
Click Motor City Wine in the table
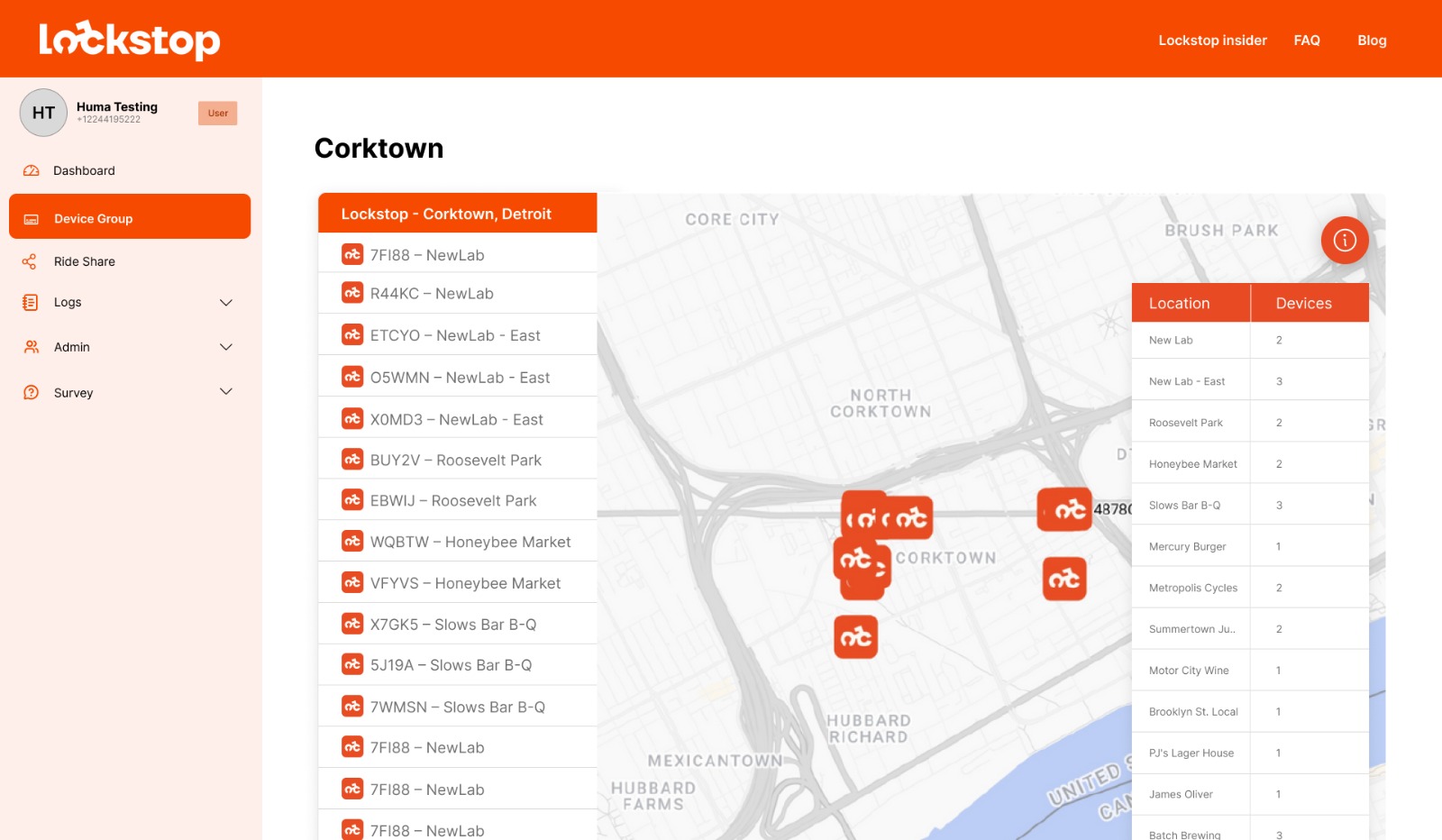[x=1189, y=671]
